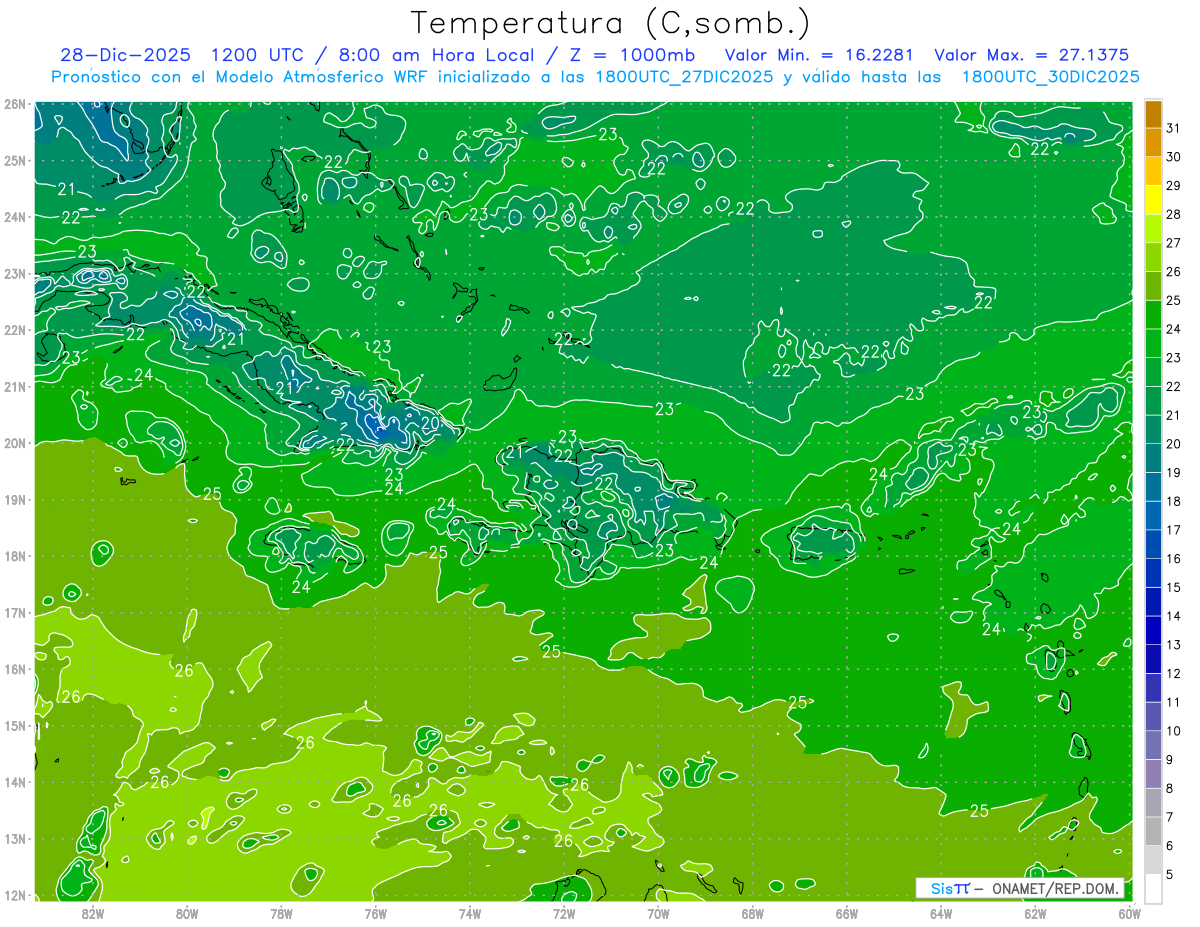Click the 68W longitude axis label
Viewport: 1200px width, 927px height.
[x=753, y=913]
